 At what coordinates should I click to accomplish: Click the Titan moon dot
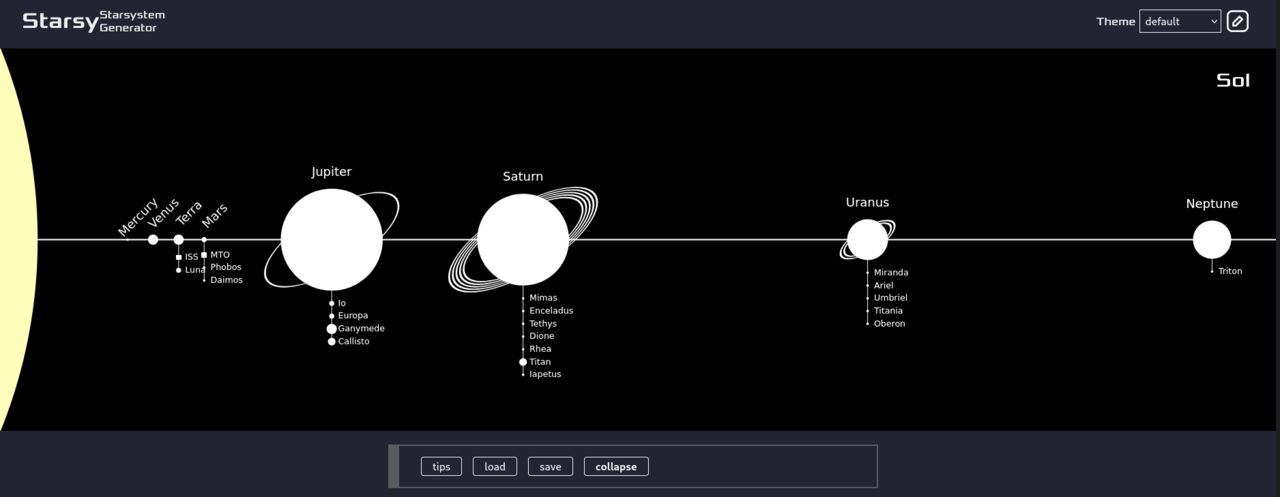point(523,362)
